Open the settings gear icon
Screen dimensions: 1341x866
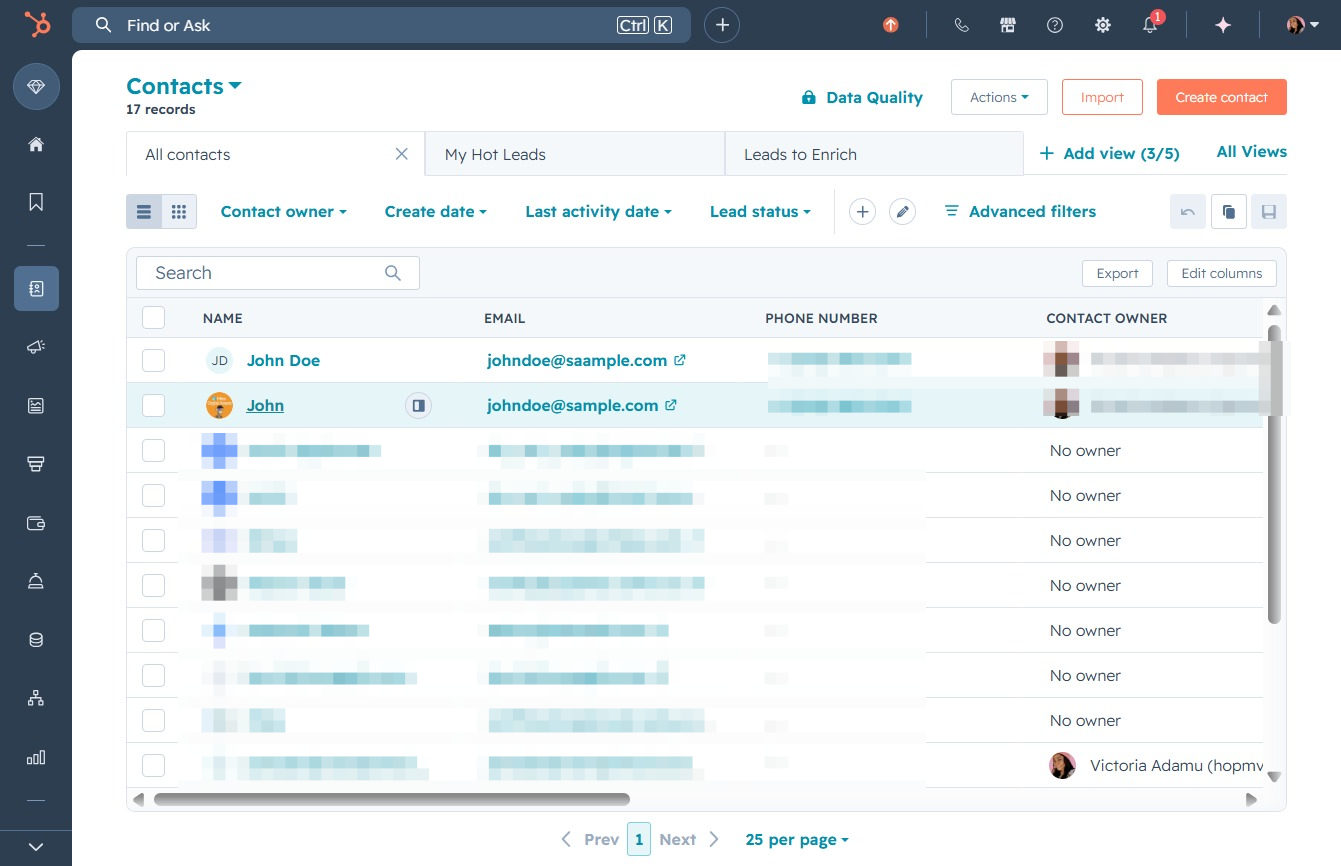click(1103, 25)
